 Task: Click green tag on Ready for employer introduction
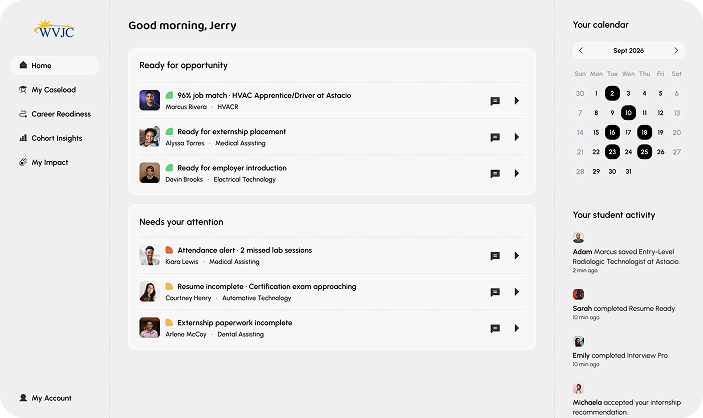tap(169, 168)
